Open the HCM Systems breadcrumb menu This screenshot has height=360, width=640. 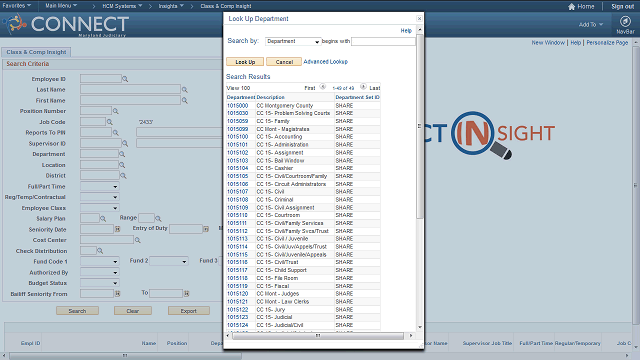coord(122,6)
